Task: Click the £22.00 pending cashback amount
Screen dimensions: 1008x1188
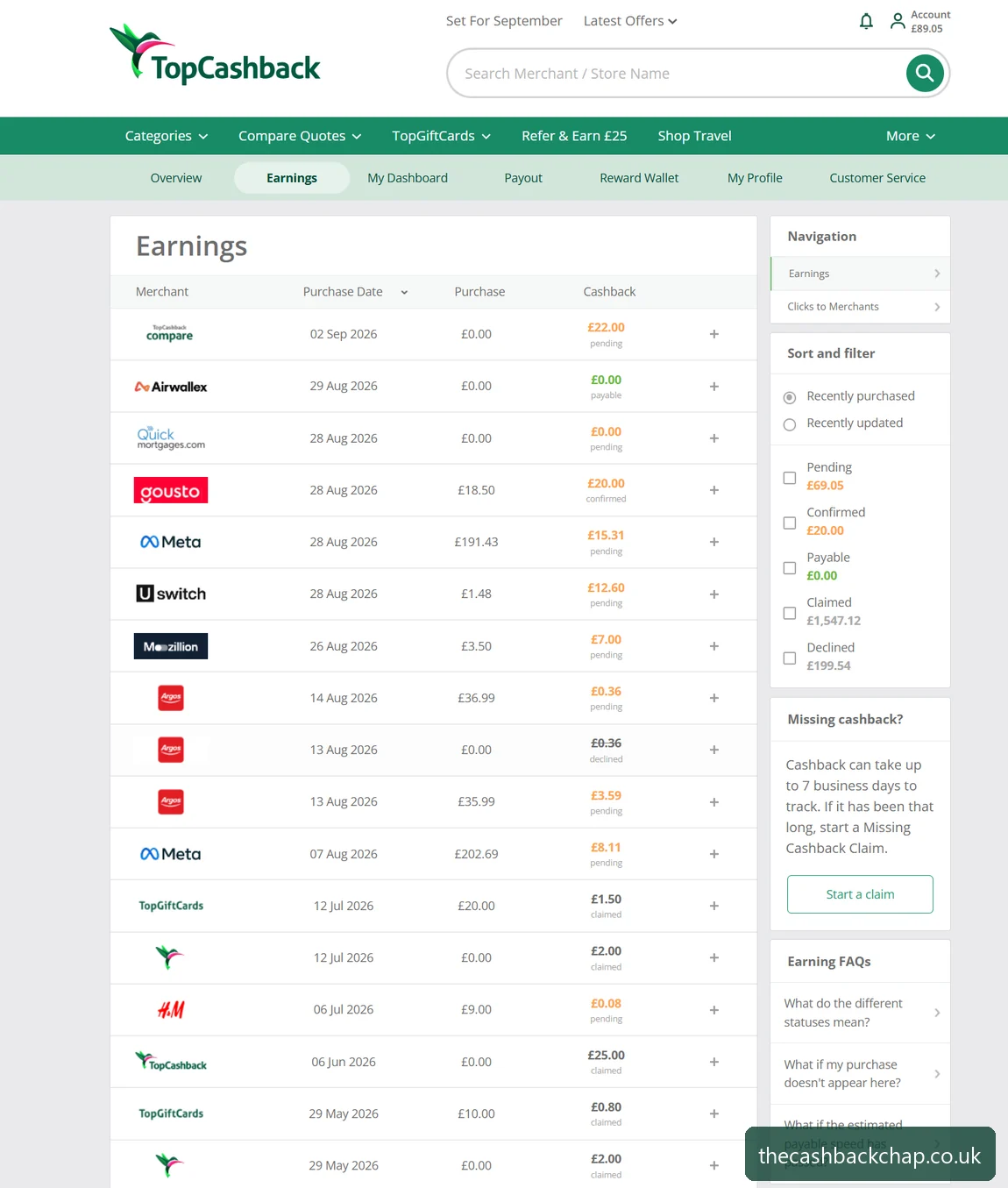Action: 606,328
